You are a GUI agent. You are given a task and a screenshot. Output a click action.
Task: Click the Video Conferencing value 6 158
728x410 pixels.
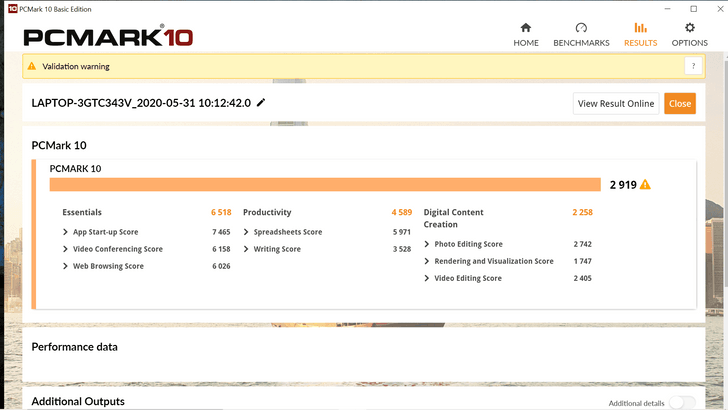tap(221, 249)
